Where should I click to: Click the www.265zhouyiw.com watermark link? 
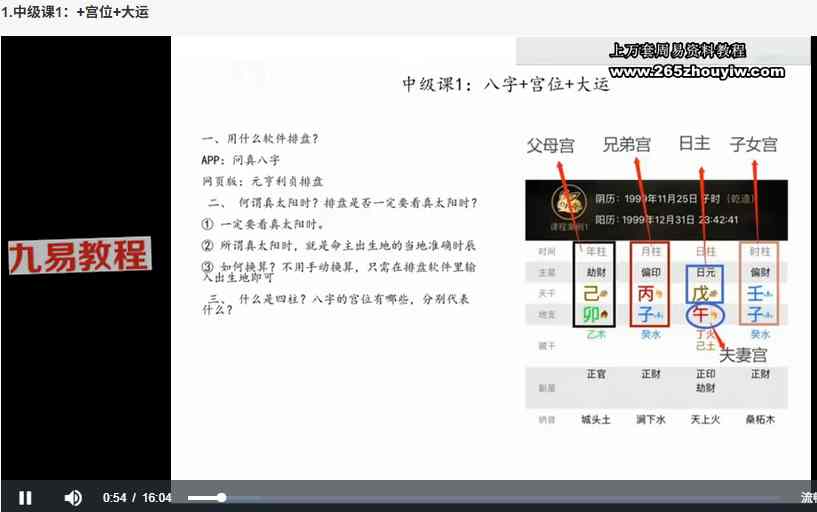point(696,71)
